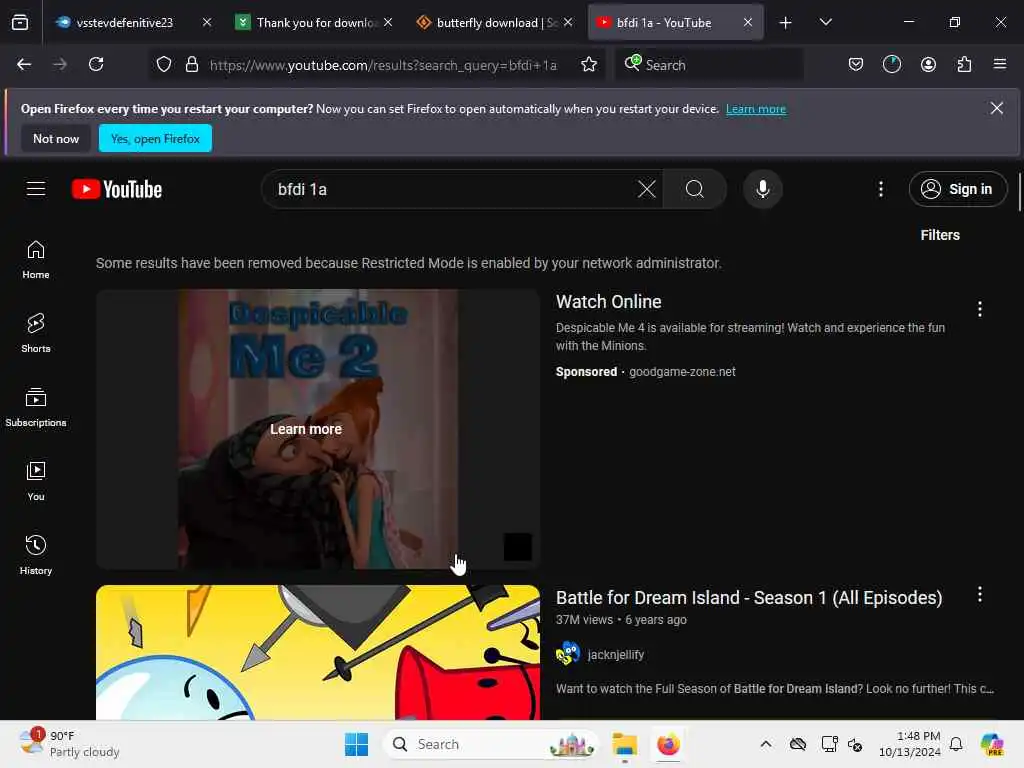The width and height of the screenshot is (1024, 768).
Task: Click the Despicable Me 2 ad thumbnail
Action: [318, 429]
